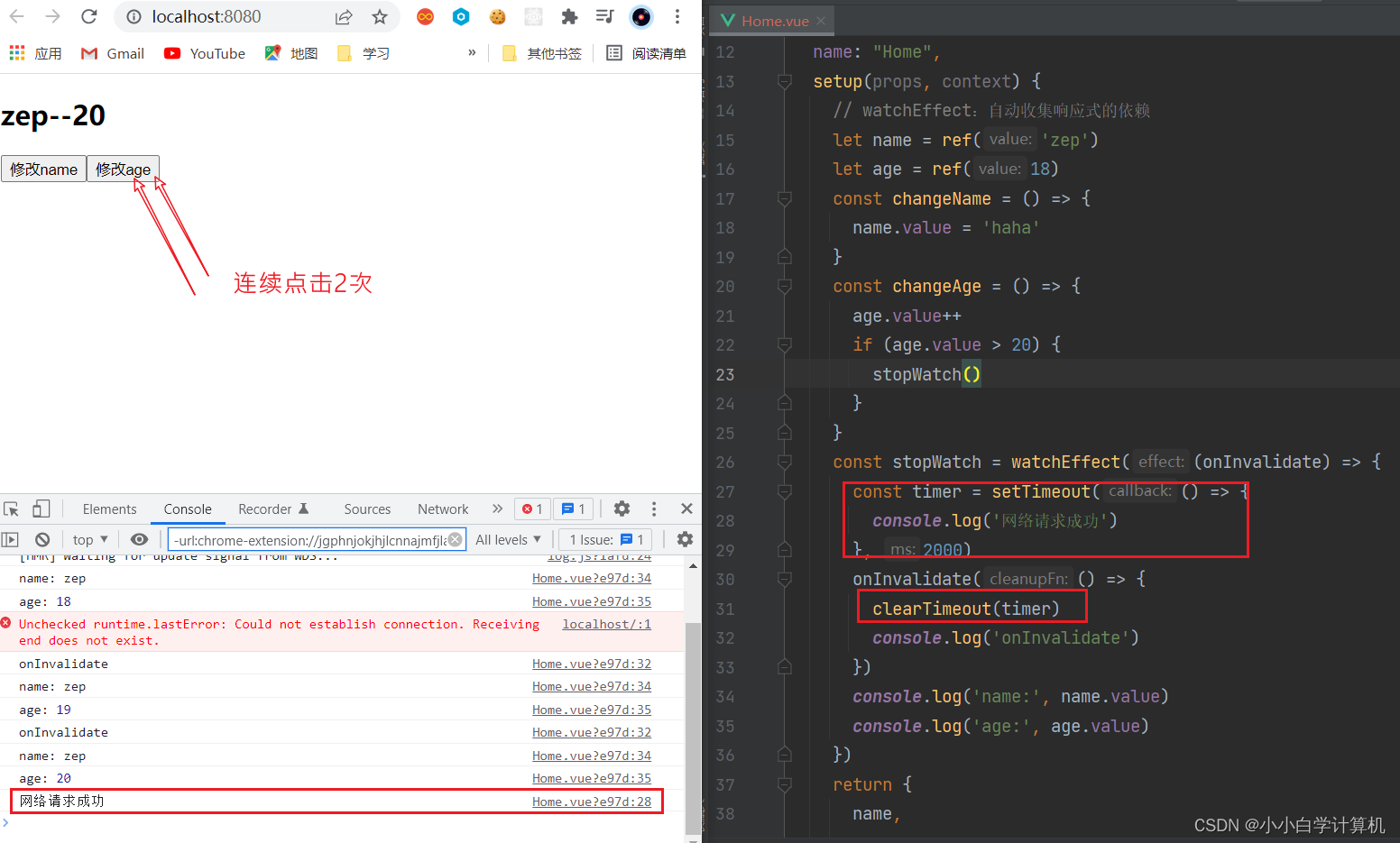Click the site info icon in address bar
This screenshot has width=1400, height=843.
pos(134,16)
